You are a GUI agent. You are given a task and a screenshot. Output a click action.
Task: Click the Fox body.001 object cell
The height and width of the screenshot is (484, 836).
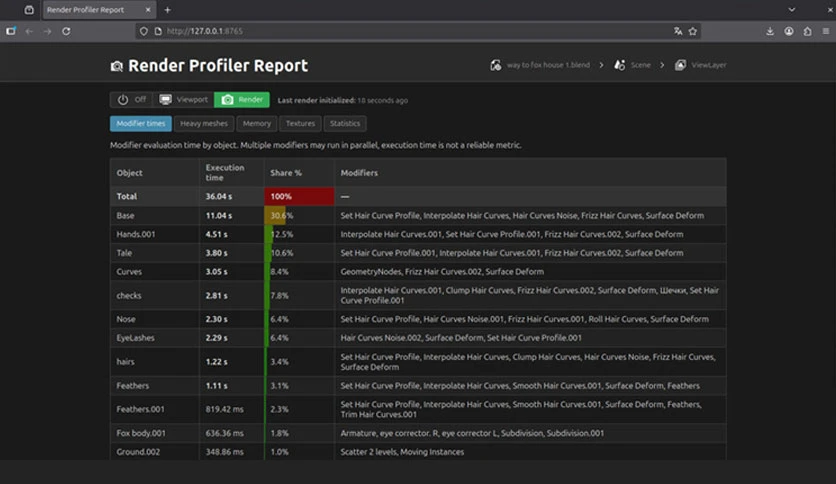155,433
